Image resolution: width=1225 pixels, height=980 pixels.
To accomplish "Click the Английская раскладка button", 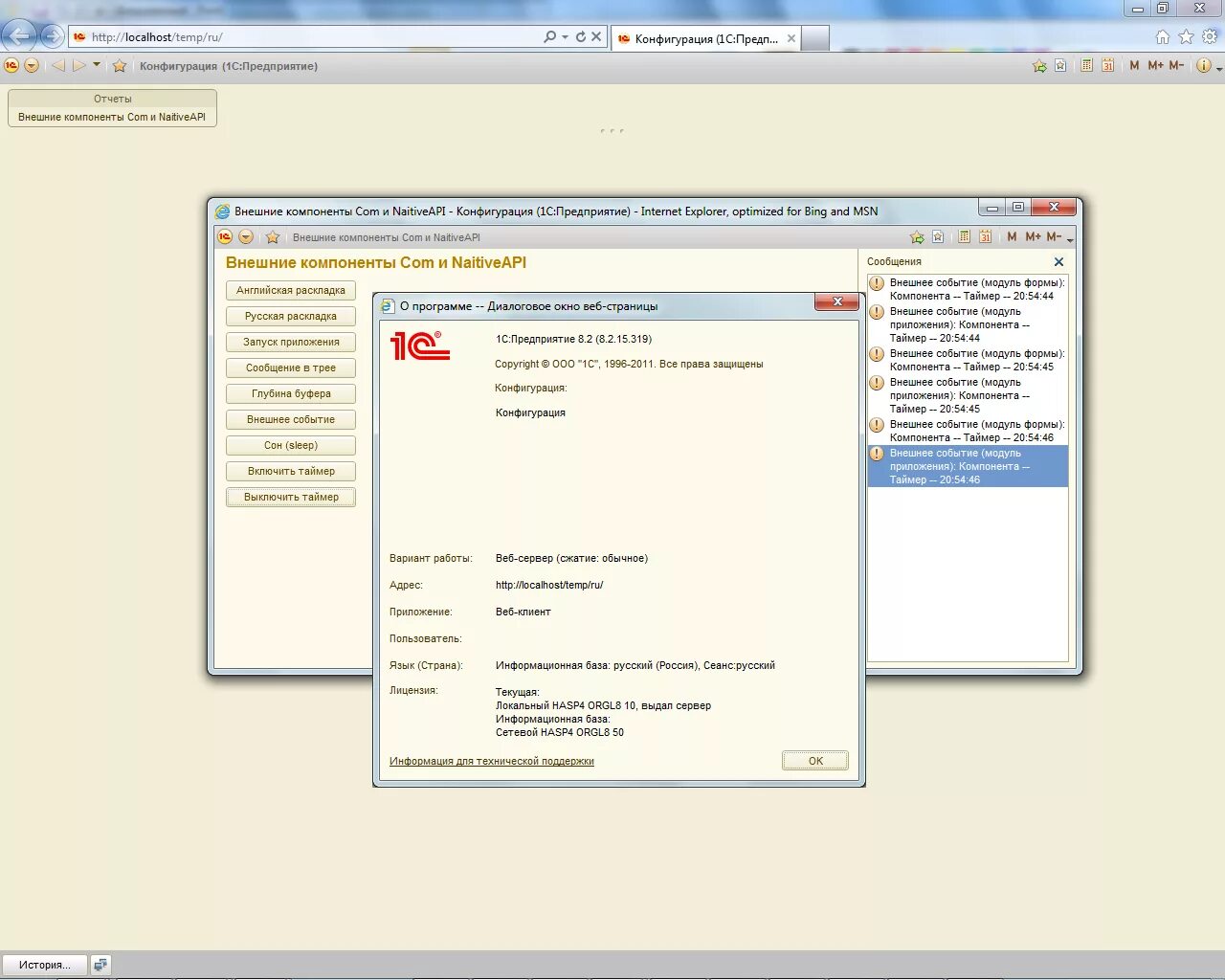I will click(x=291, y=290).
